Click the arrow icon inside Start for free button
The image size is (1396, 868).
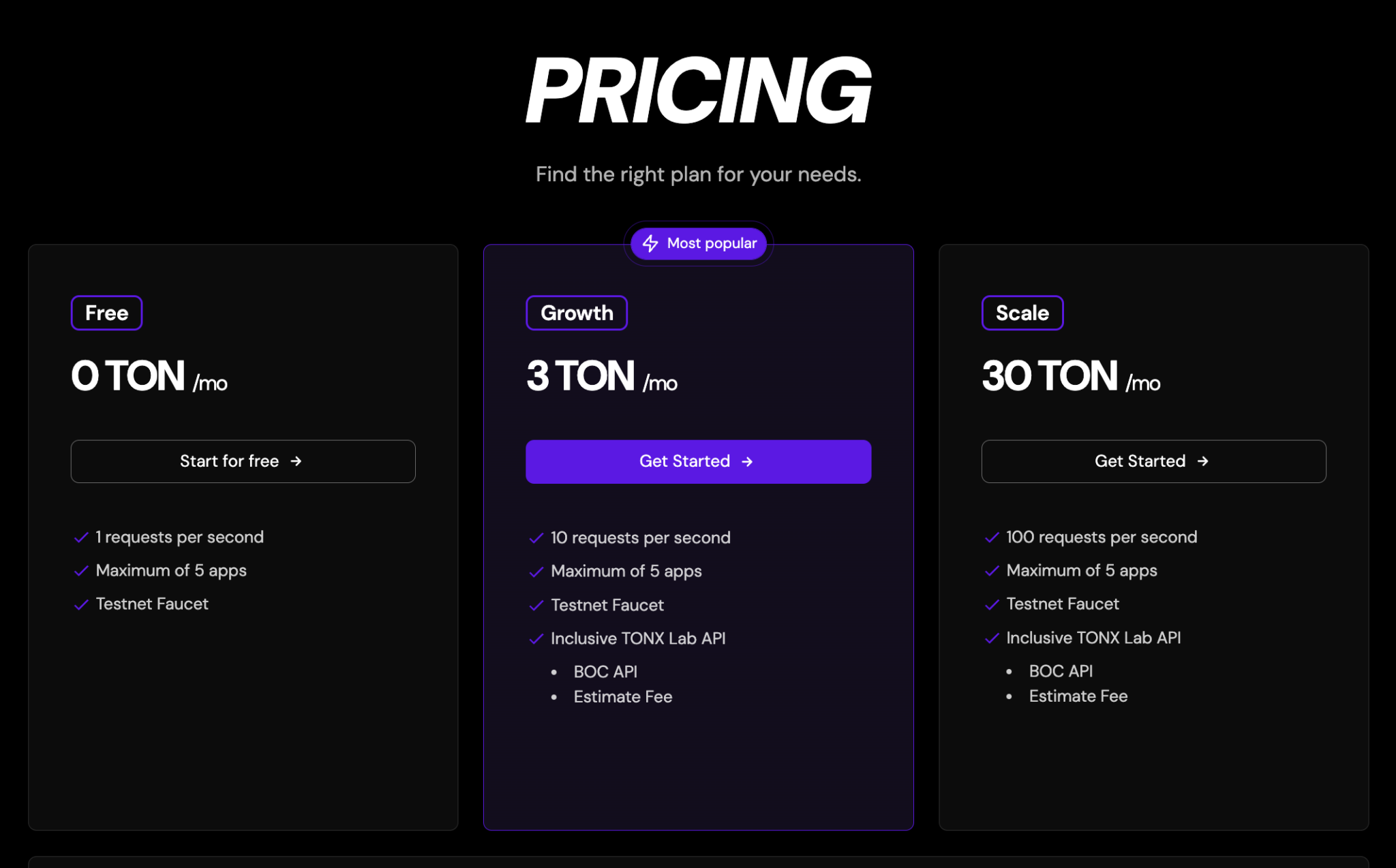click(x=296, y=461)
